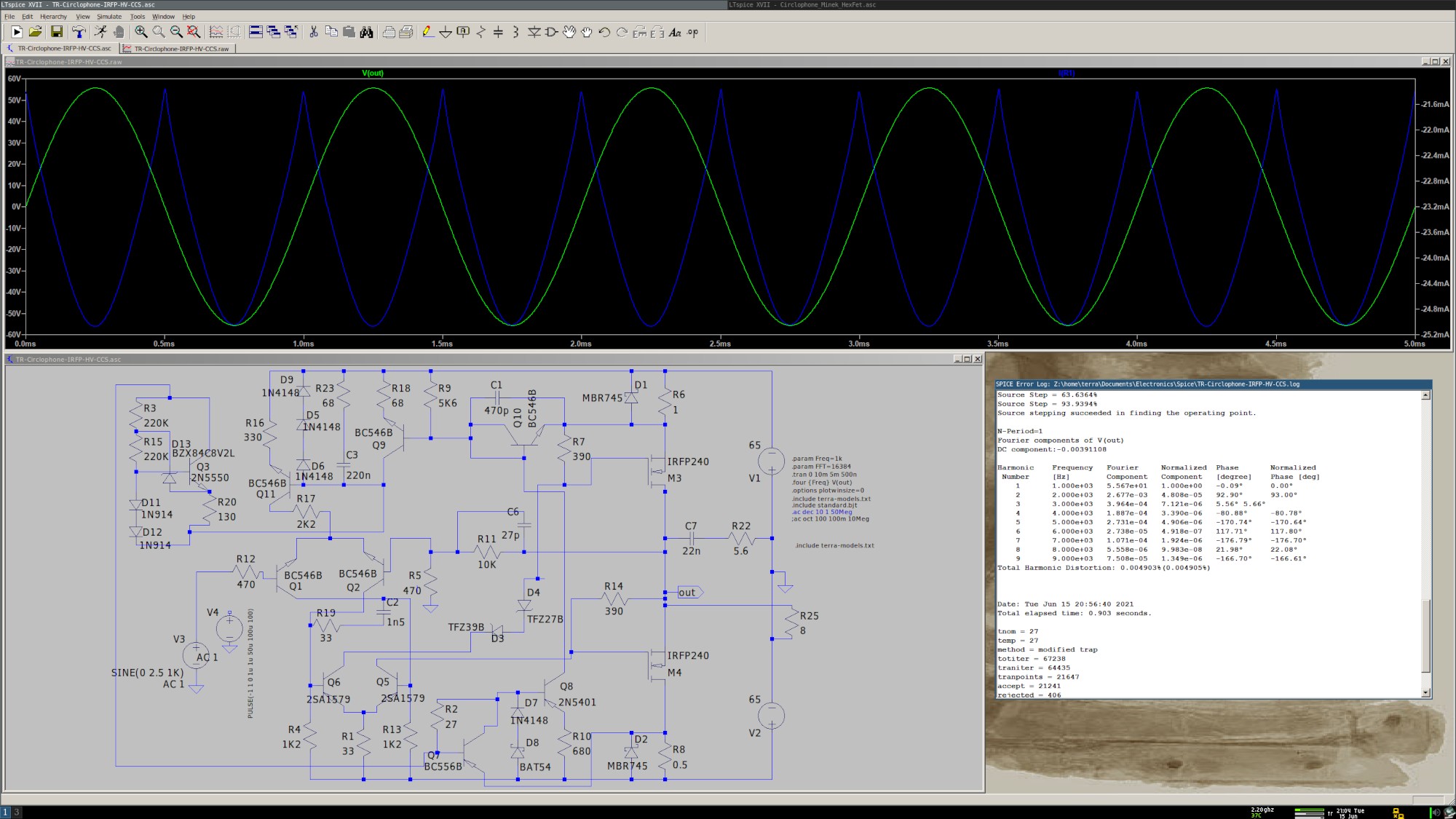Click the 'BZX84C8V2L' diode label

pyautogui.click(x=203, y=453)
